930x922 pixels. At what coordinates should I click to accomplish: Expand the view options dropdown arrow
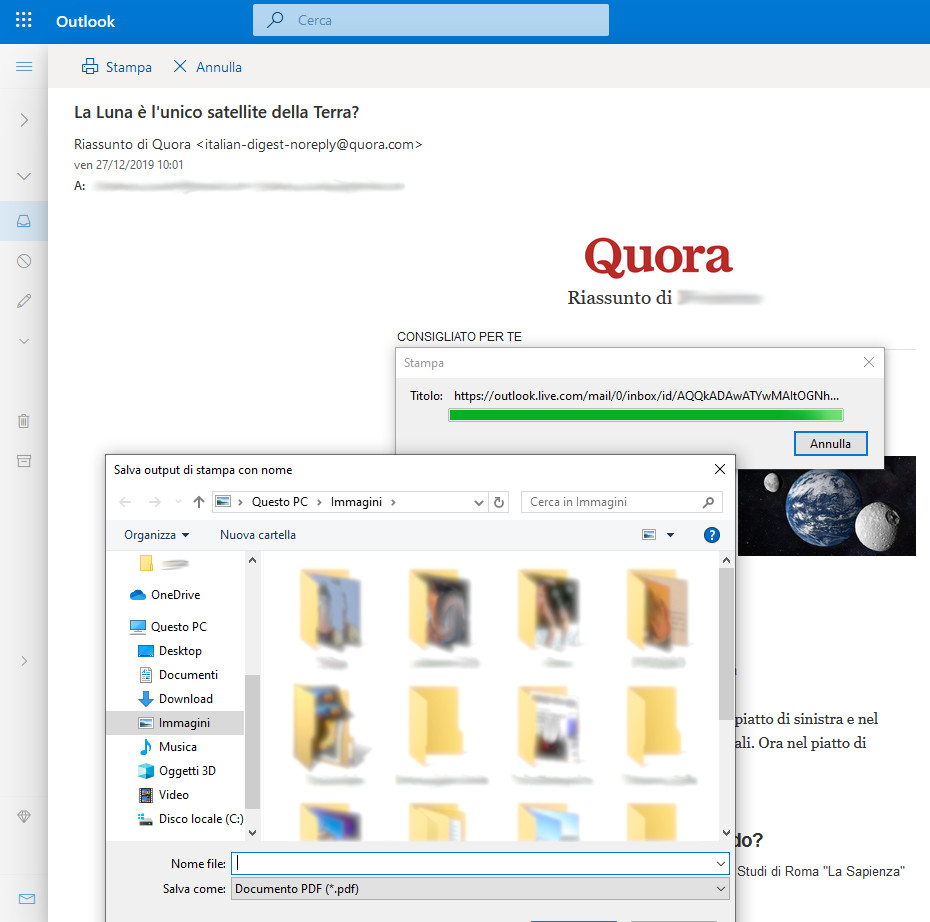pos(671,535)
